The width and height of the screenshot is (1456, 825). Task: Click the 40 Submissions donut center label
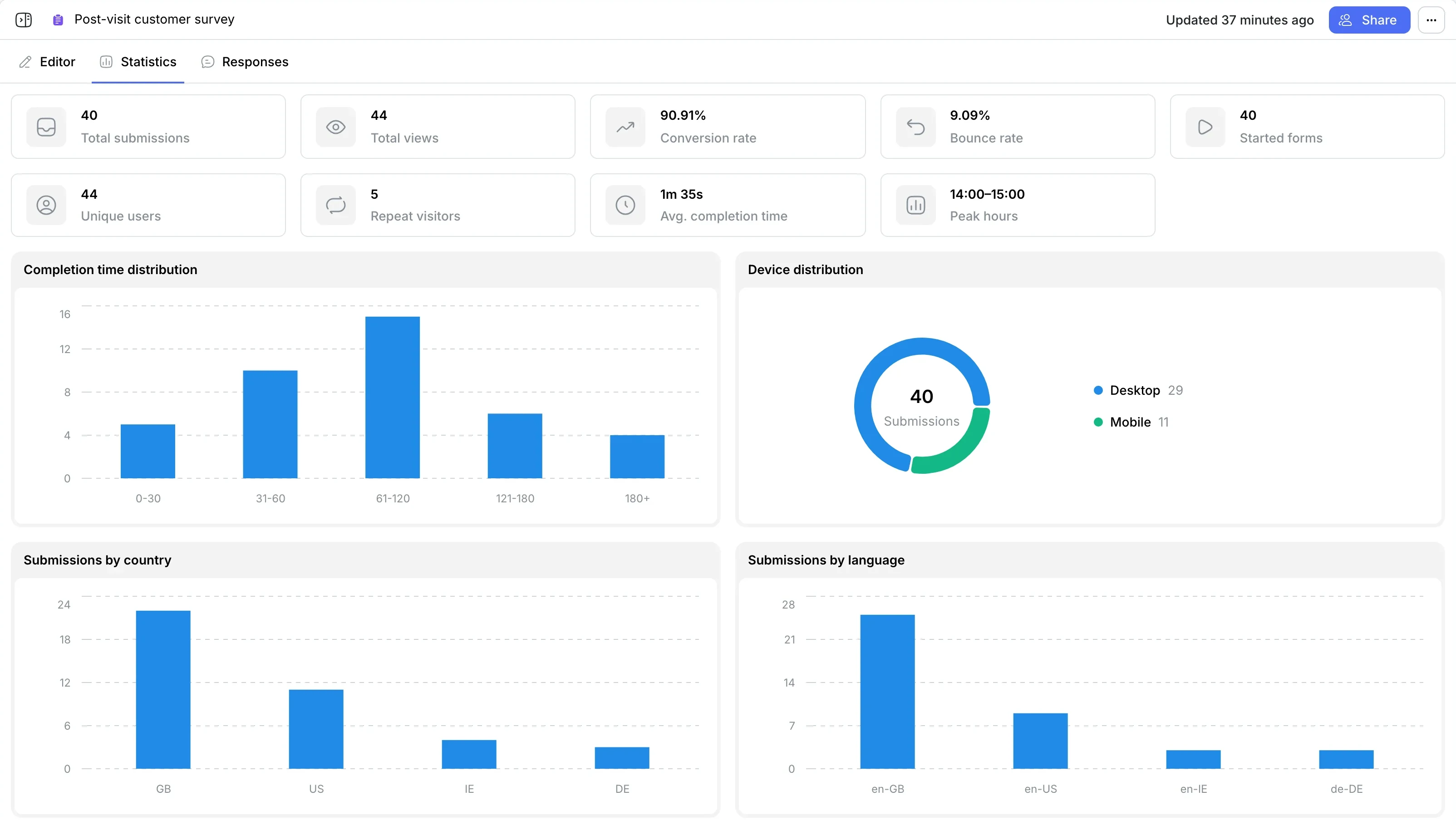(x=922, y=407)
